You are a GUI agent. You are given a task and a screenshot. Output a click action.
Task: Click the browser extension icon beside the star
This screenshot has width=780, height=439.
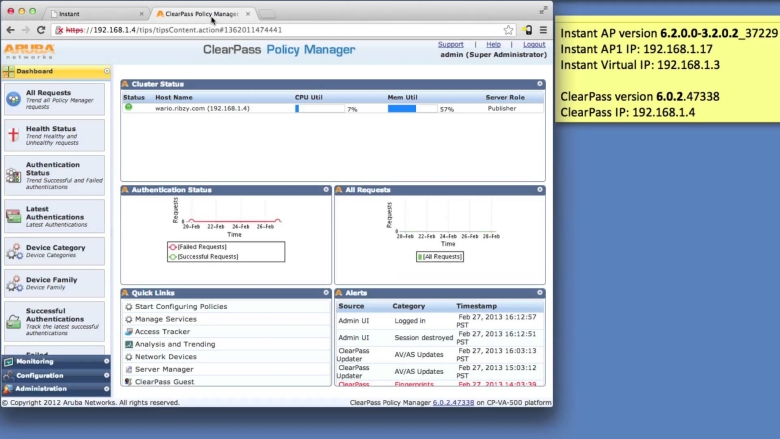click(527, 30)
